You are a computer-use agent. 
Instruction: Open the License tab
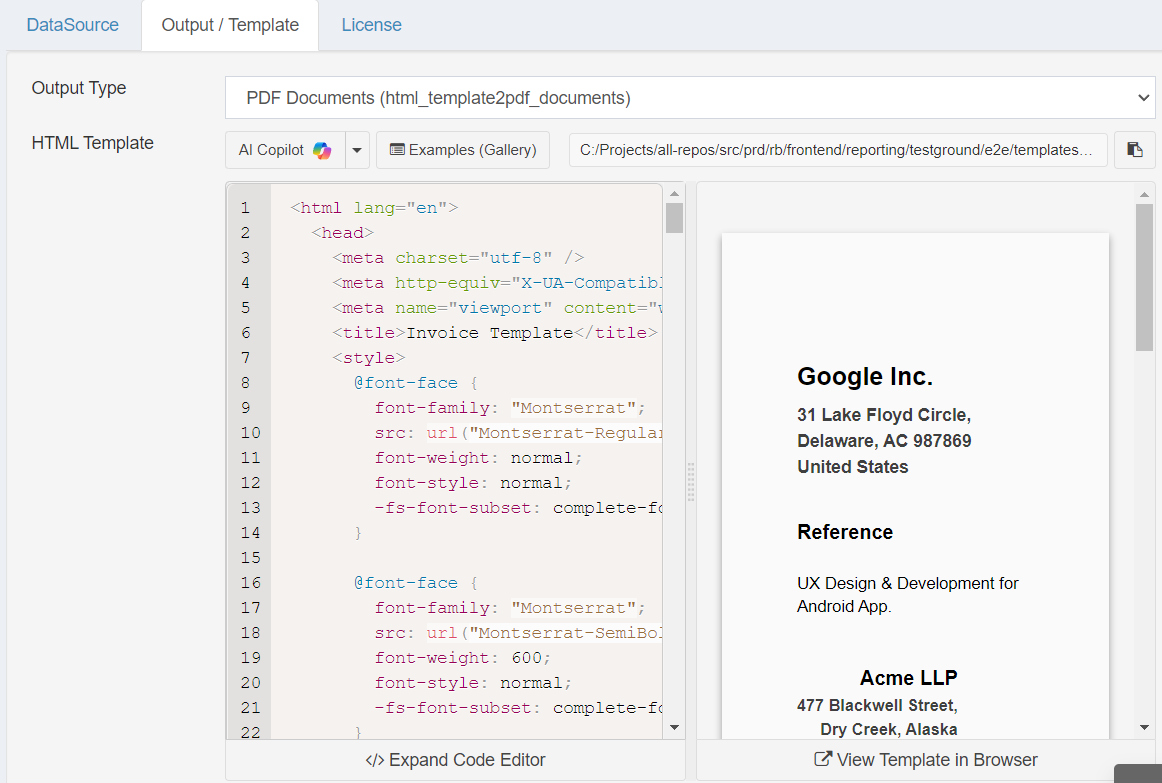[x=371, y=25]
